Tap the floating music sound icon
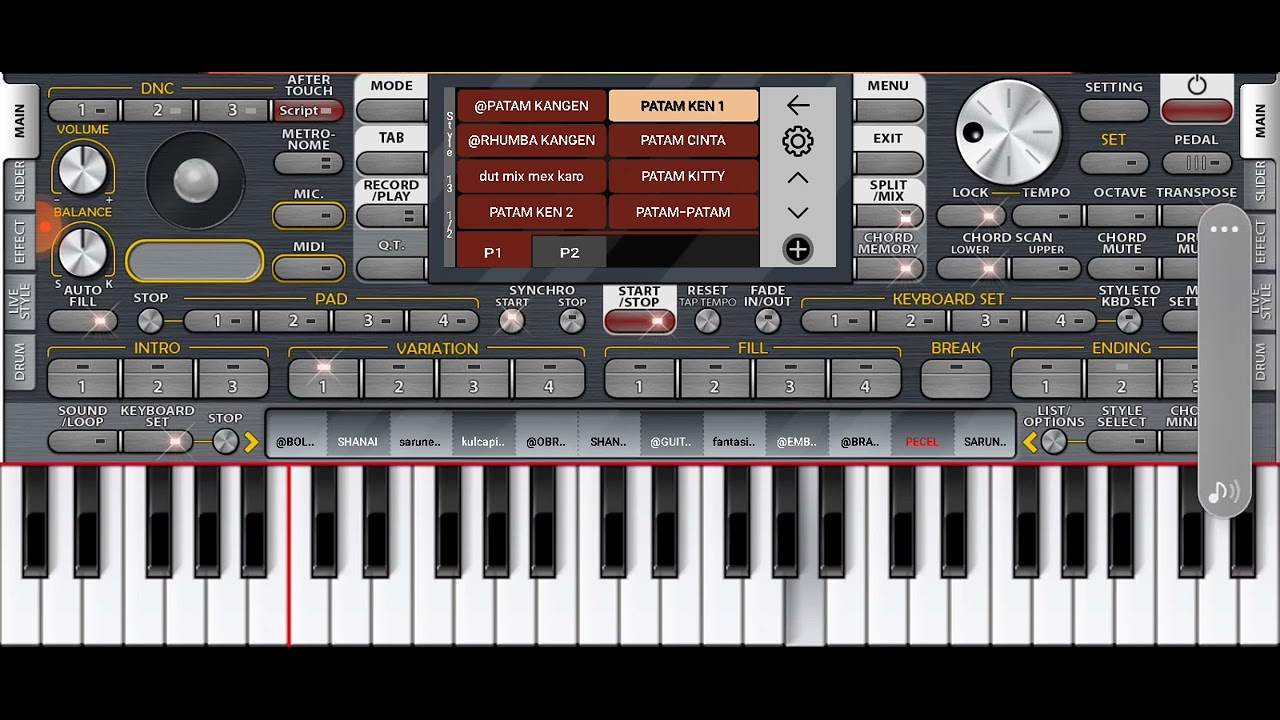Image resolution: width=1280 pixels, height=720 pixels. point(1224,491)
